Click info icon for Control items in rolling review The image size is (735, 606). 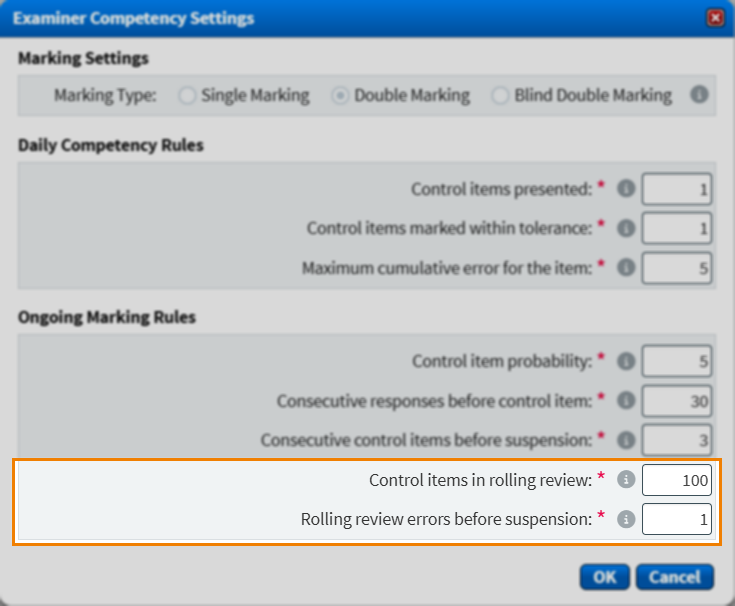(x=627, y=480)
